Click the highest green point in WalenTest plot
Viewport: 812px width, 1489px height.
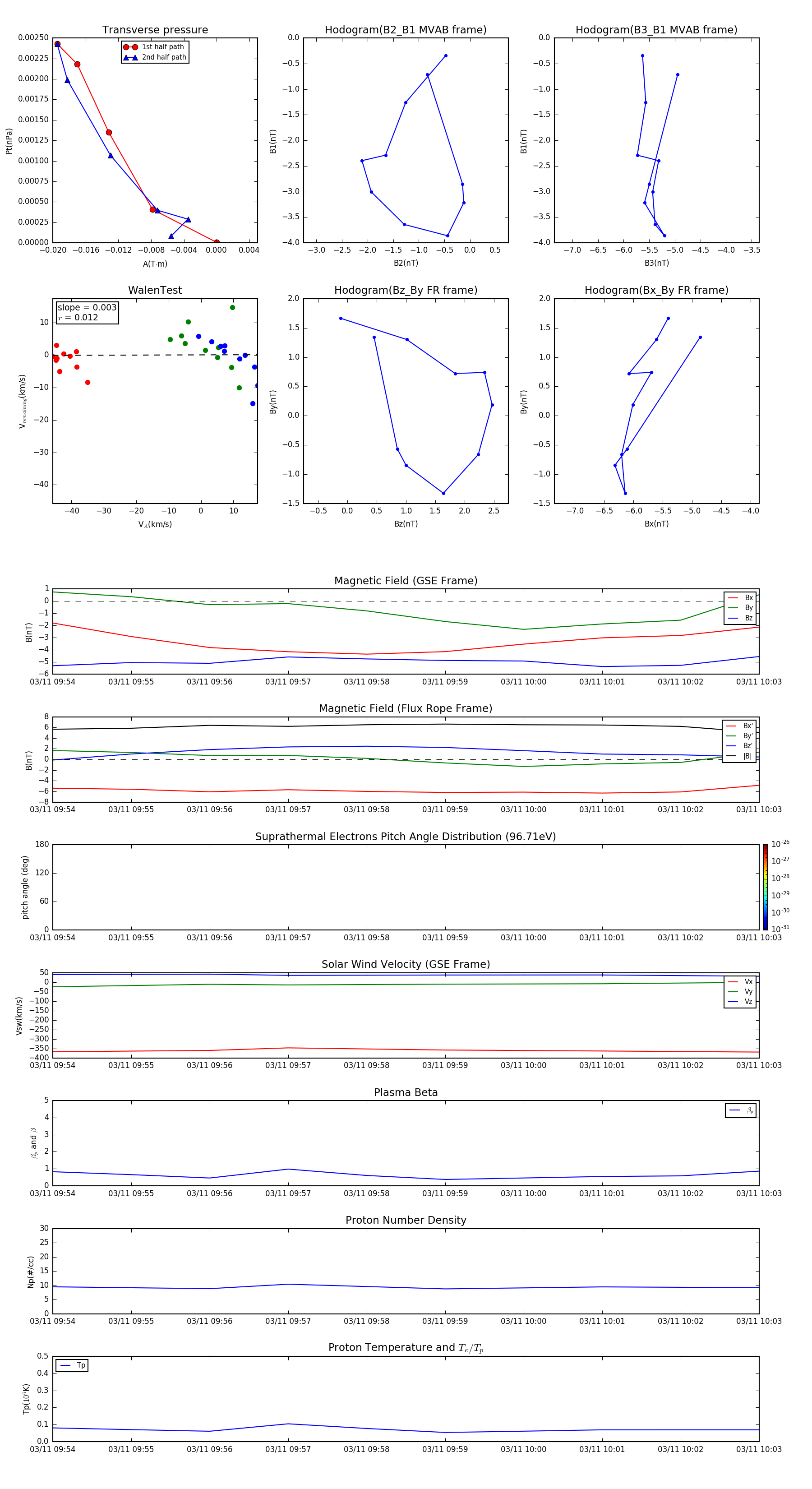pos(232,308)
